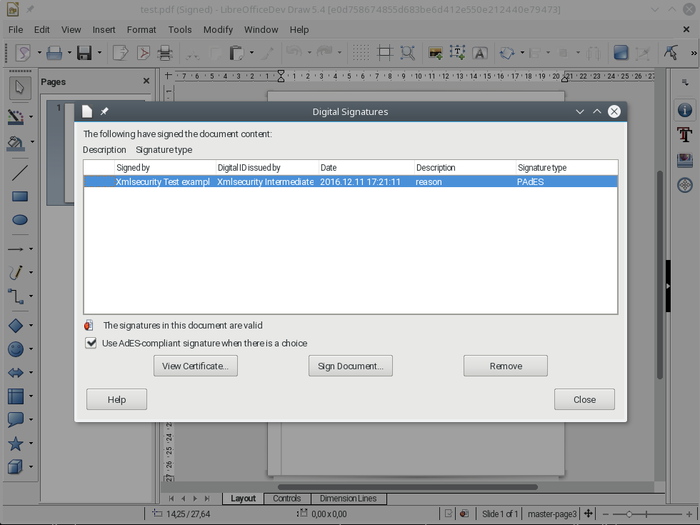Click the zoom slider handle

(629, 514)
